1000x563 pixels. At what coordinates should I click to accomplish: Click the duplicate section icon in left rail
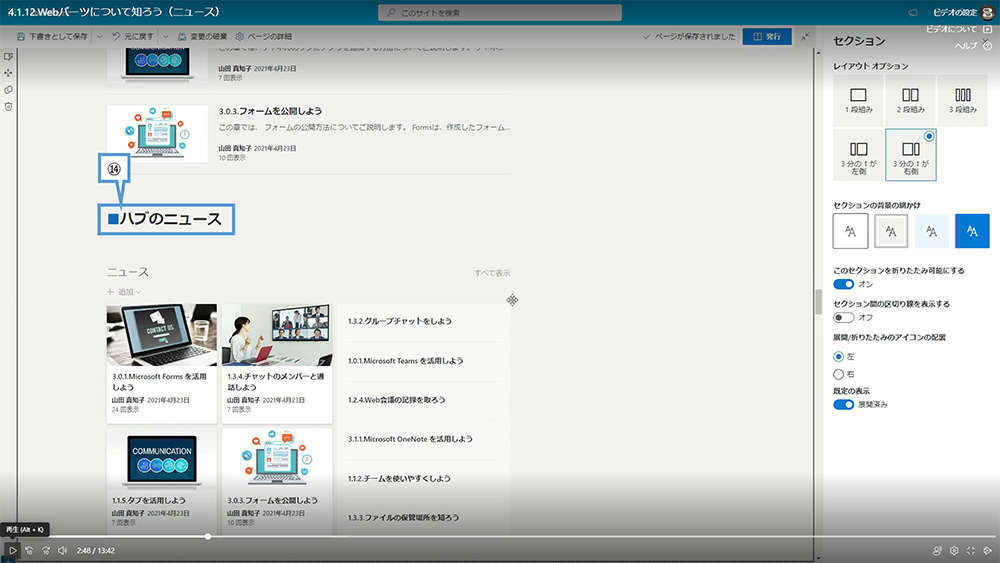coord(8,90)
